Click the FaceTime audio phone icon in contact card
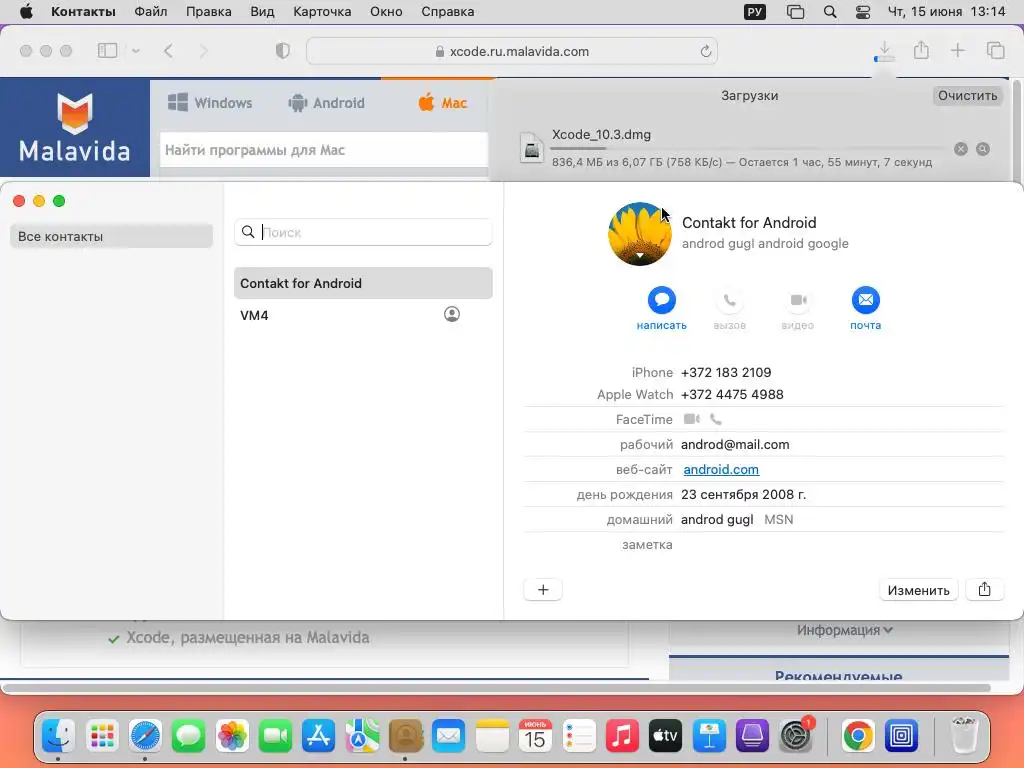 716,419
